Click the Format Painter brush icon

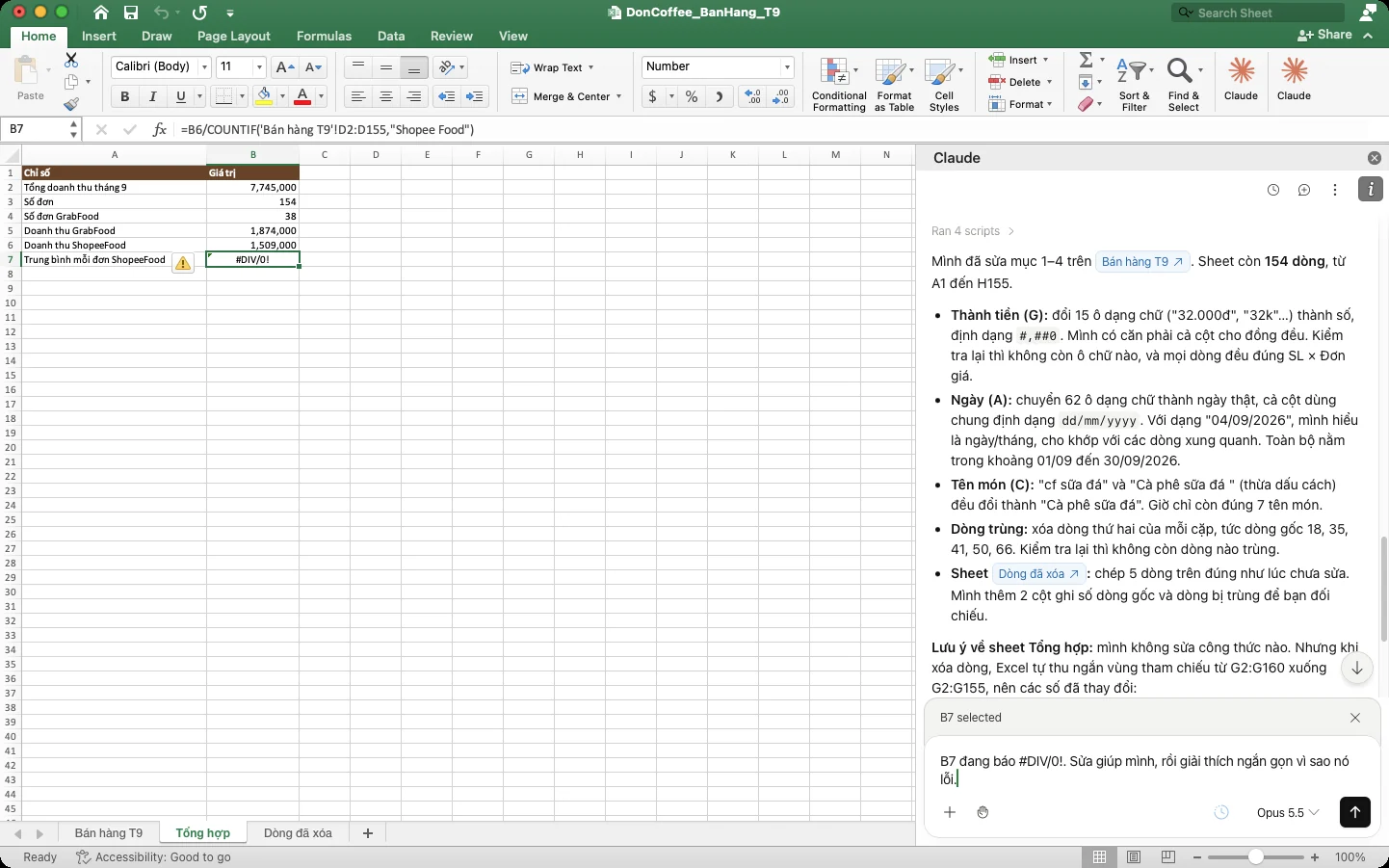(71, 103)
